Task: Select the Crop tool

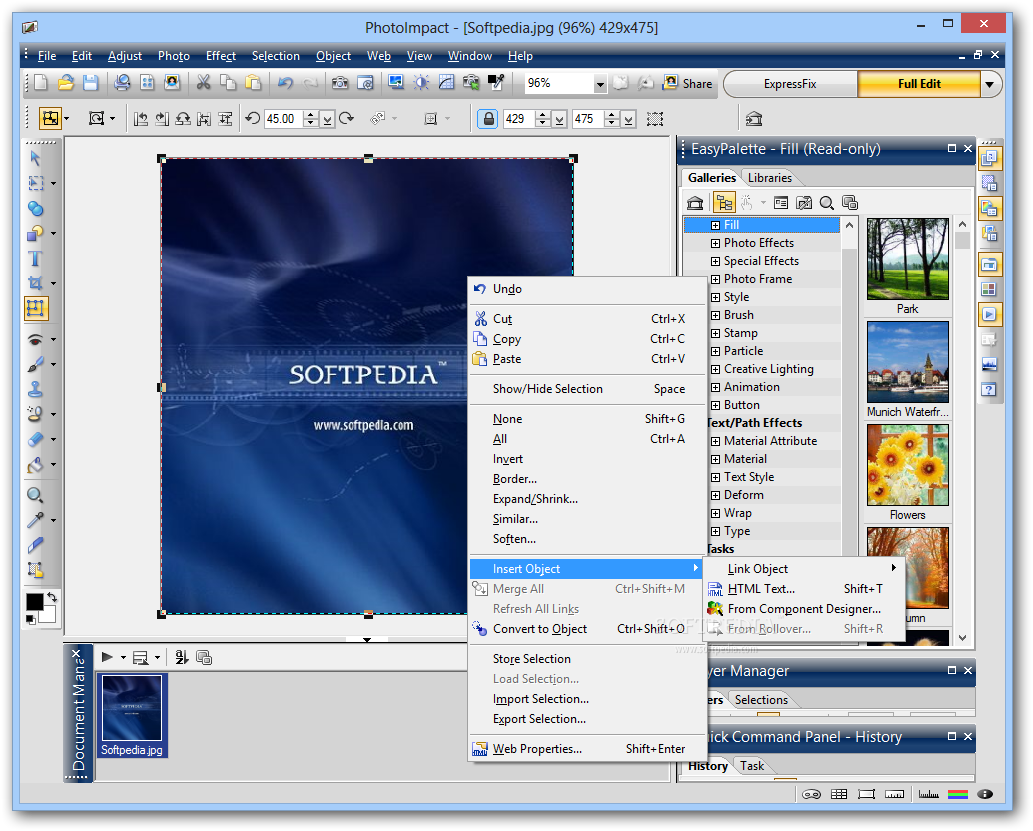Action: (x=35, y=283)
